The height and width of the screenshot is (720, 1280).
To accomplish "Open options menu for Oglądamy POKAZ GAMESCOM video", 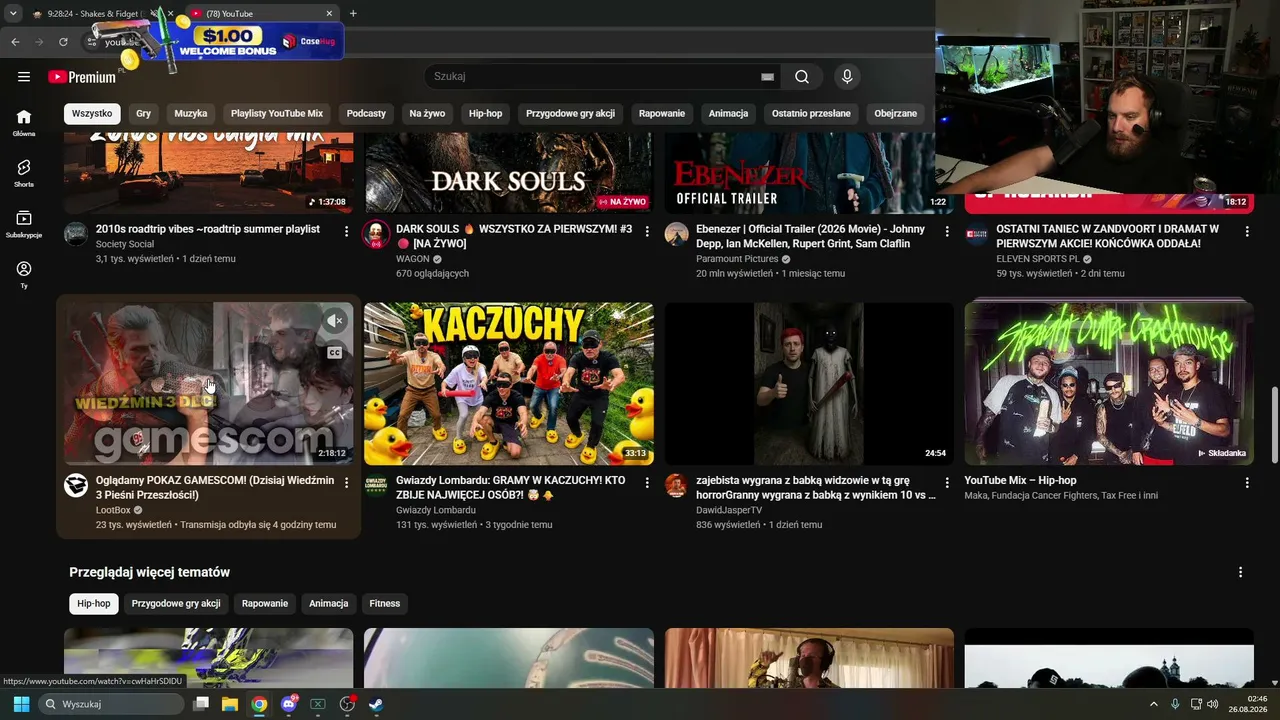I will (347, 483).
